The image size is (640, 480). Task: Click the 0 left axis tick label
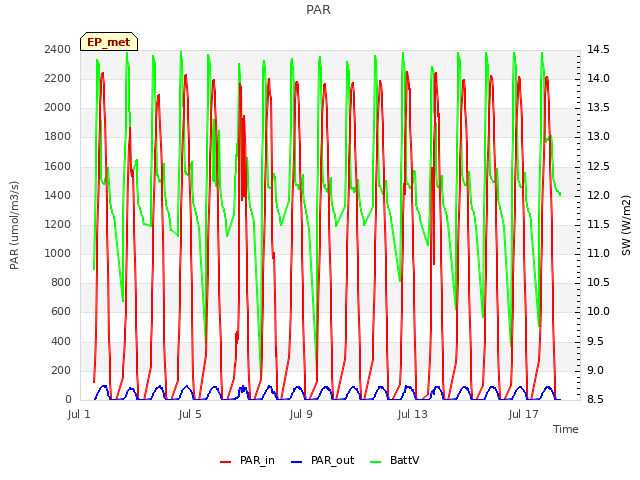[68, 399]
